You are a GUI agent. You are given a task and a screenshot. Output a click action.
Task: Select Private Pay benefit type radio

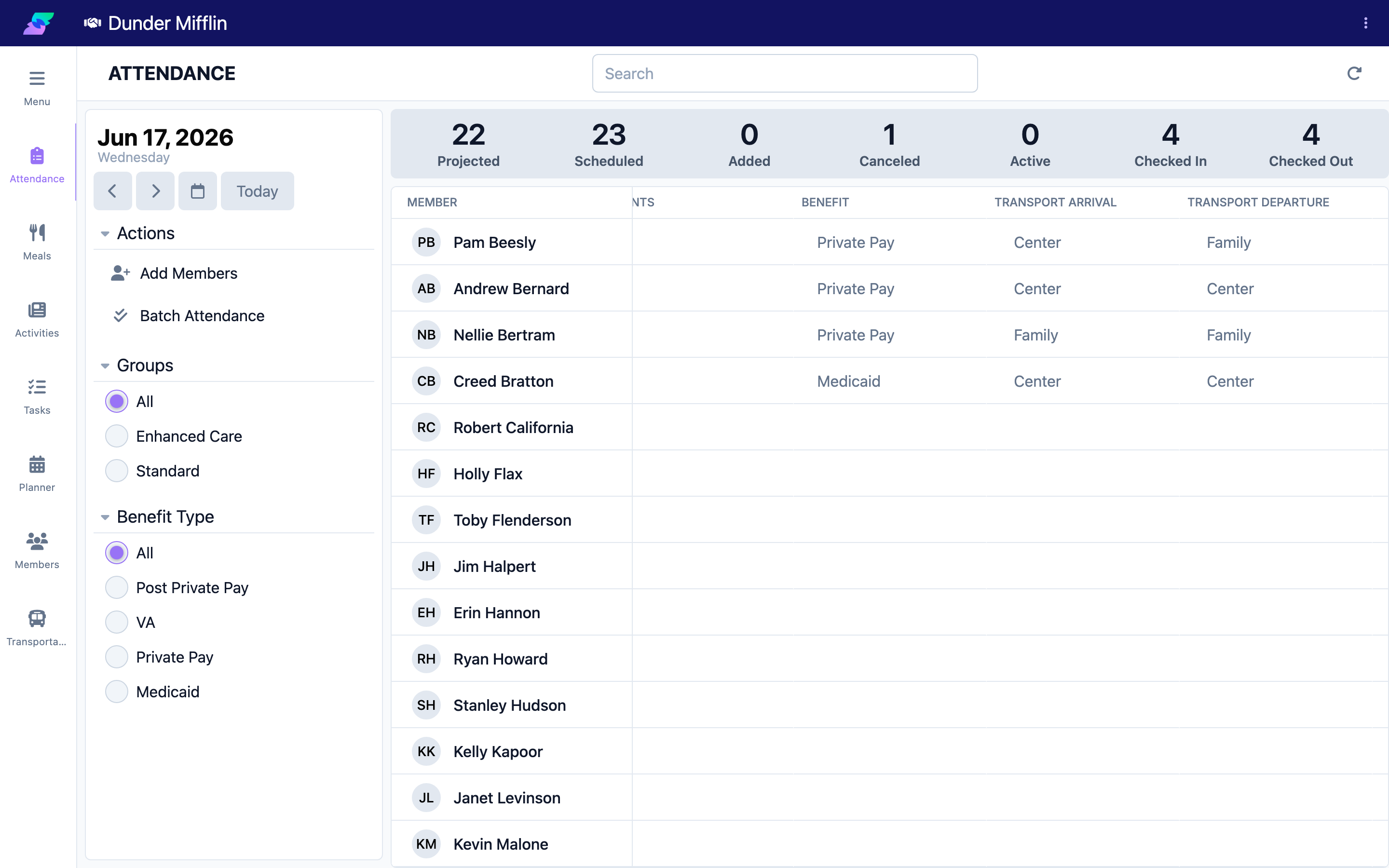(117, 657)
